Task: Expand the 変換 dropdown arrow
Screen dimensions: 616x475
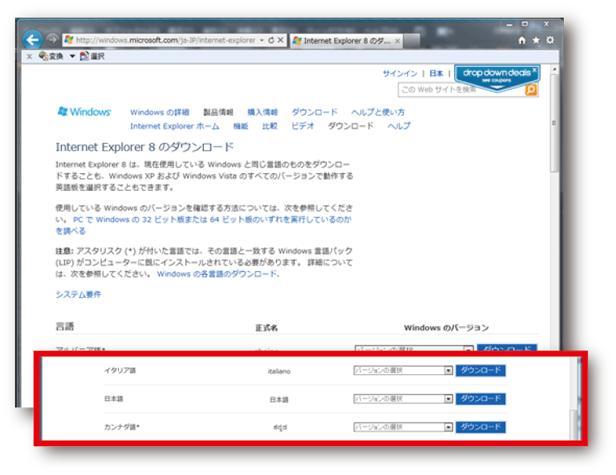Action: coord(72,56)
